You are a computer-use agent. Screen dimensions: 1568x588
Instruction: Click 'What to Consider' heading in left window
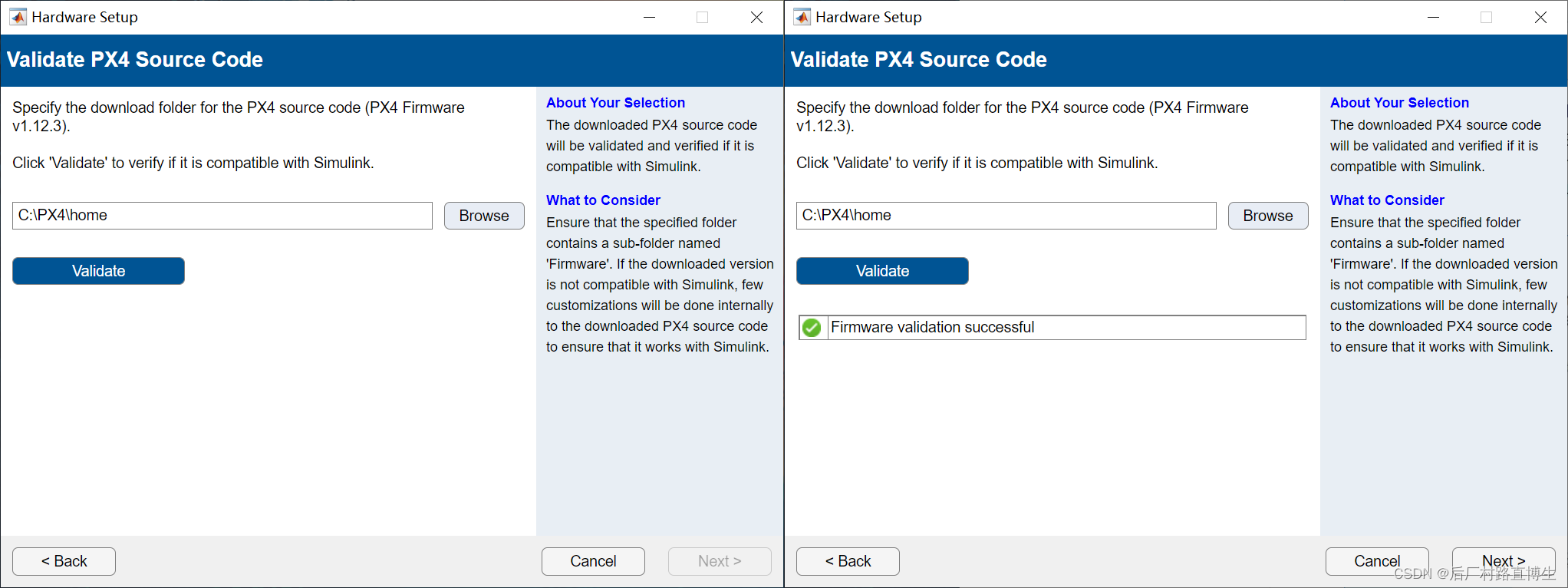[x=603, y=200]
